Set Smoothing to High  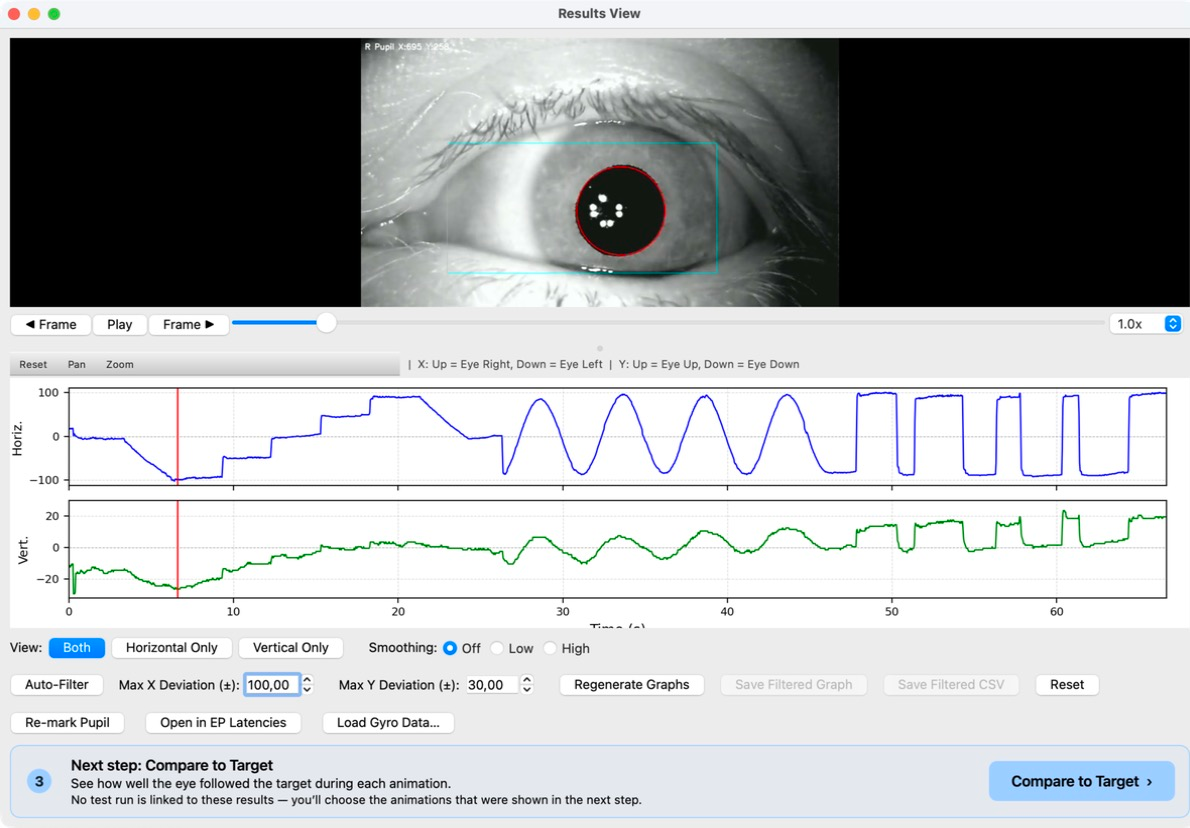(550, 648)
